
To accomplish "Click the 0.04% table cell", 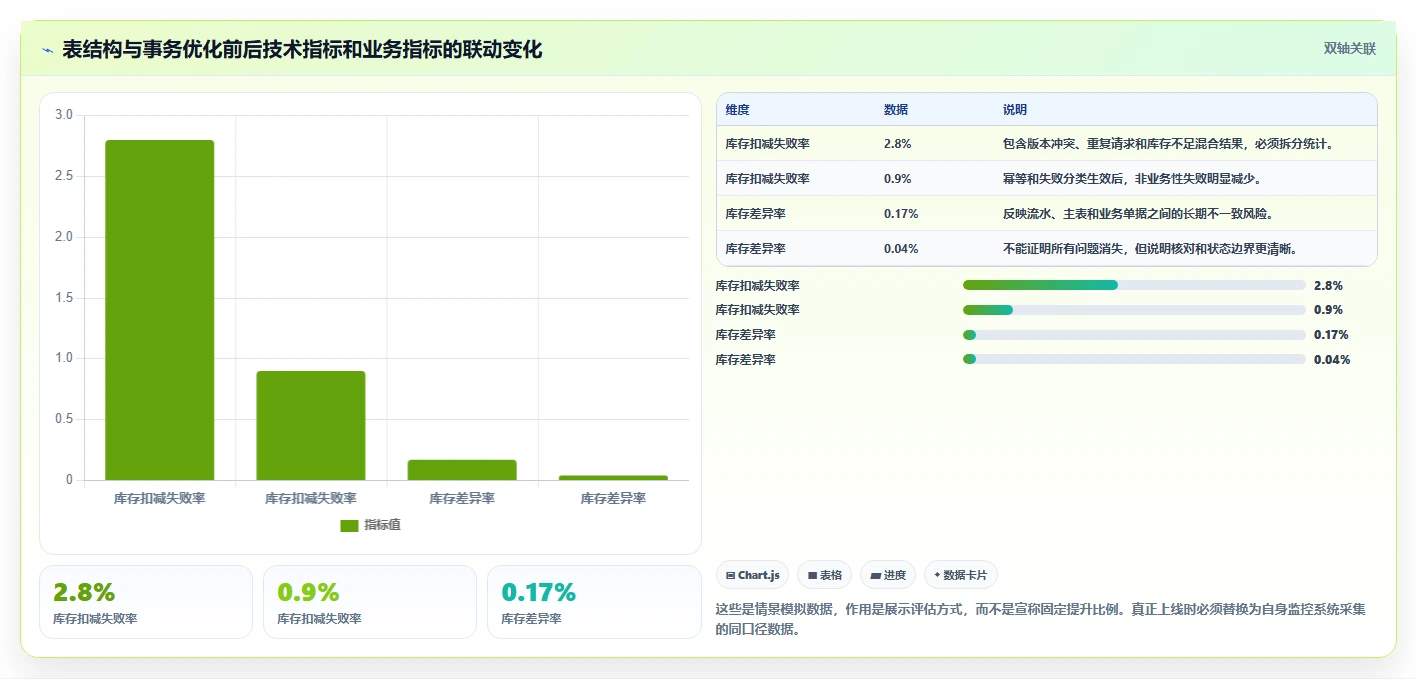I will point(901,249).
